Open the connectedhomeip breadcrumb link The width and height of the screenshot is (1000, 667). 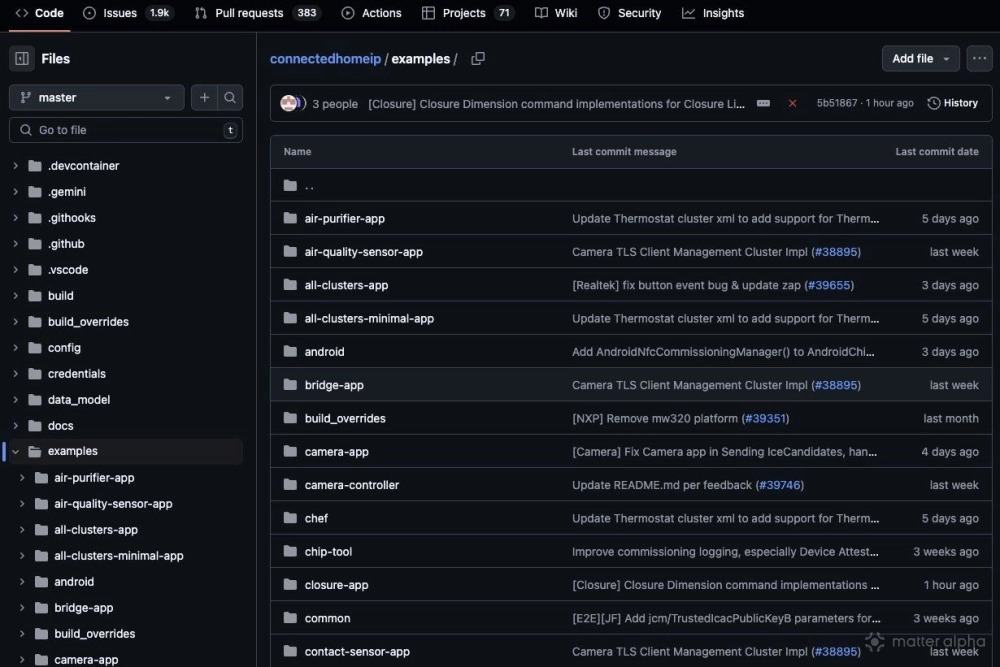pyautogui.click(x=325, y=59)
